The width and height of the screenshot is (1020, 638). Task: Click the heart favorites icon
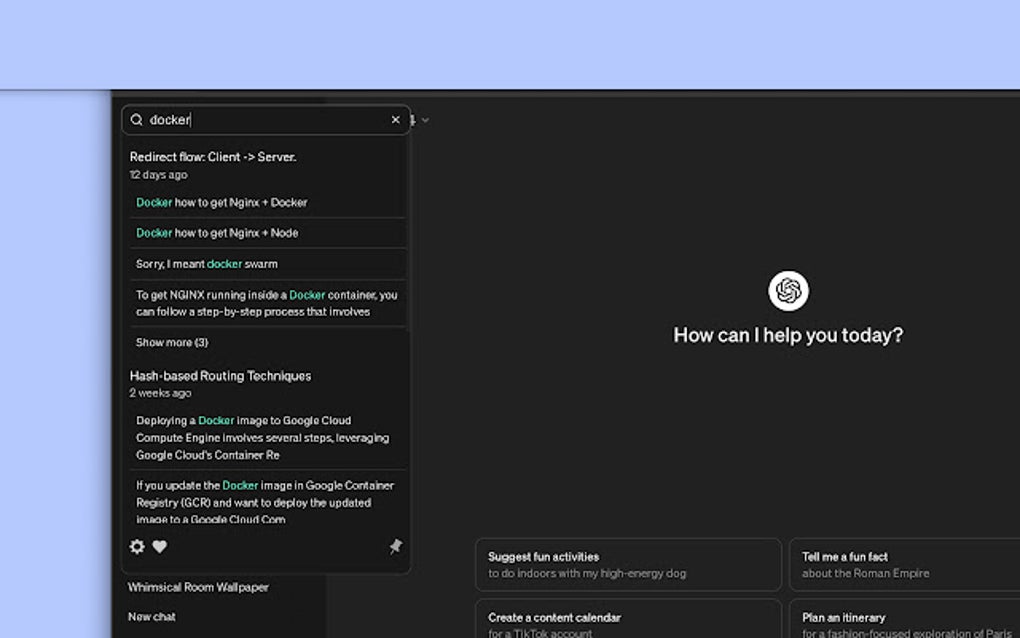tap(160, 547)
